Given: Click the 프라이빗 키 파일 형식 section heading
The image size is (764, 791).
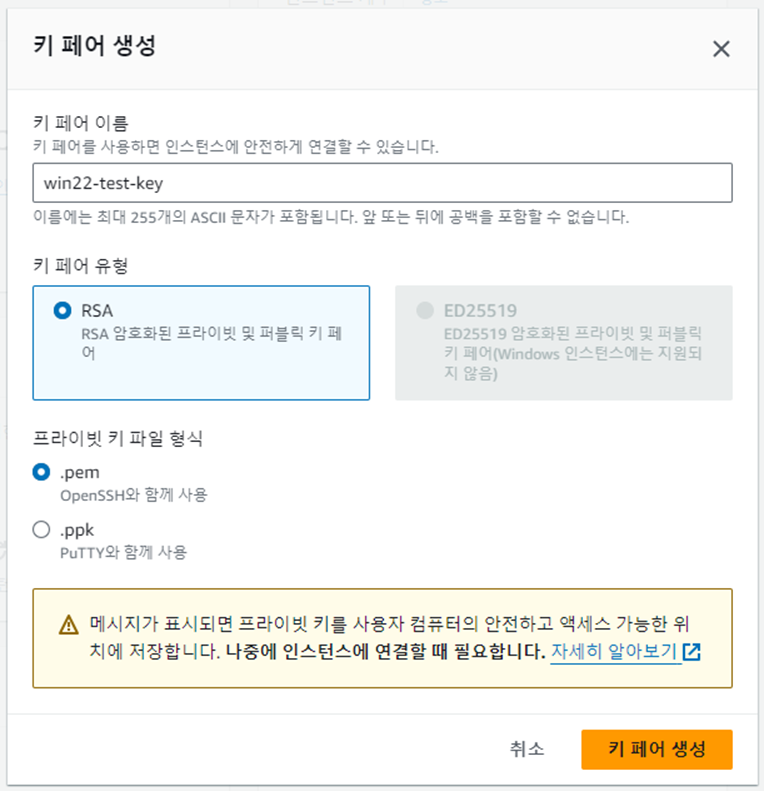Looking at the screenshot, I should point(118,438).
